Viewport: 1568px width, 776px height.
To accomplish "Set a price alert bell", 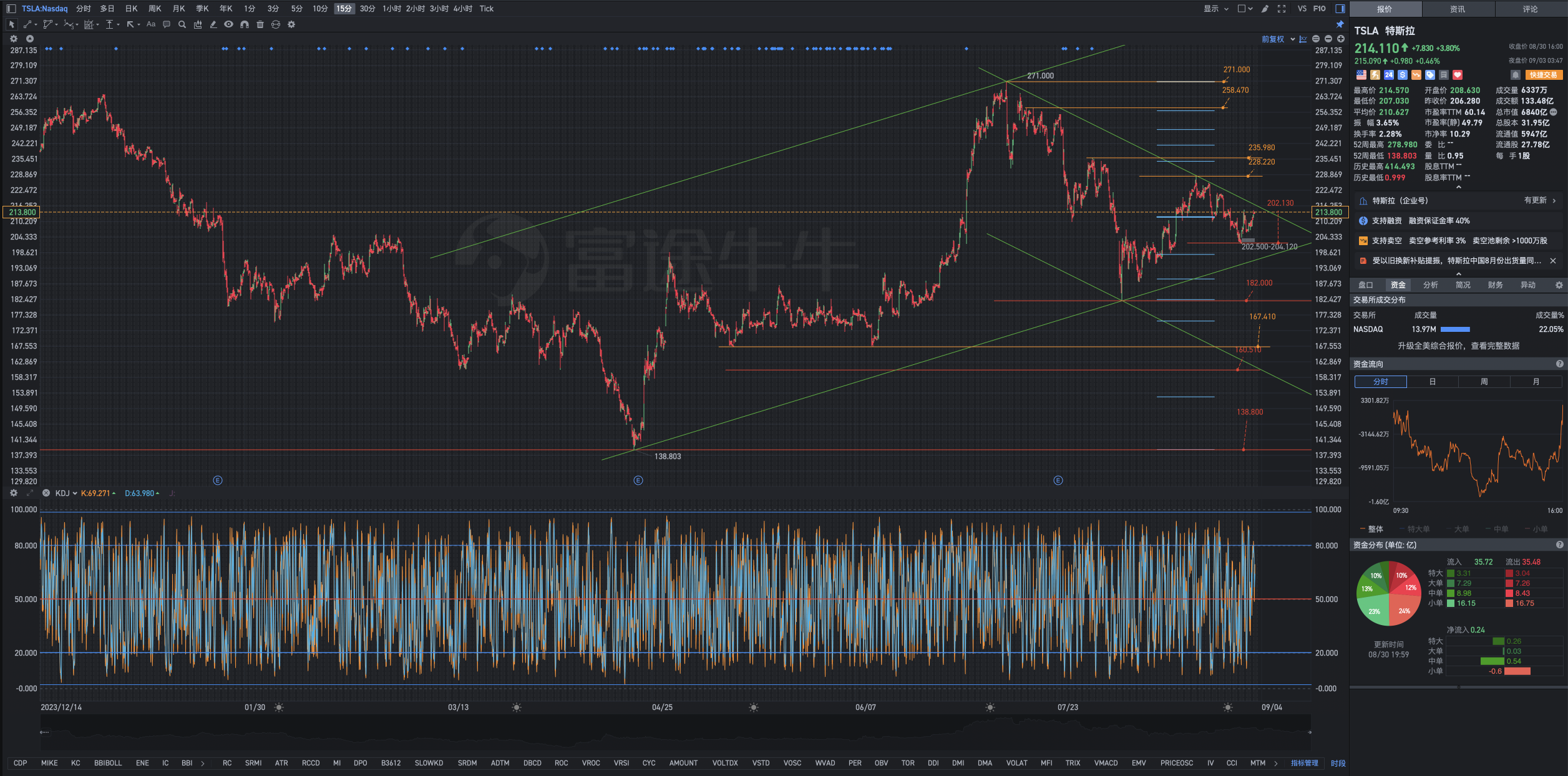I will coord(1516,75).
